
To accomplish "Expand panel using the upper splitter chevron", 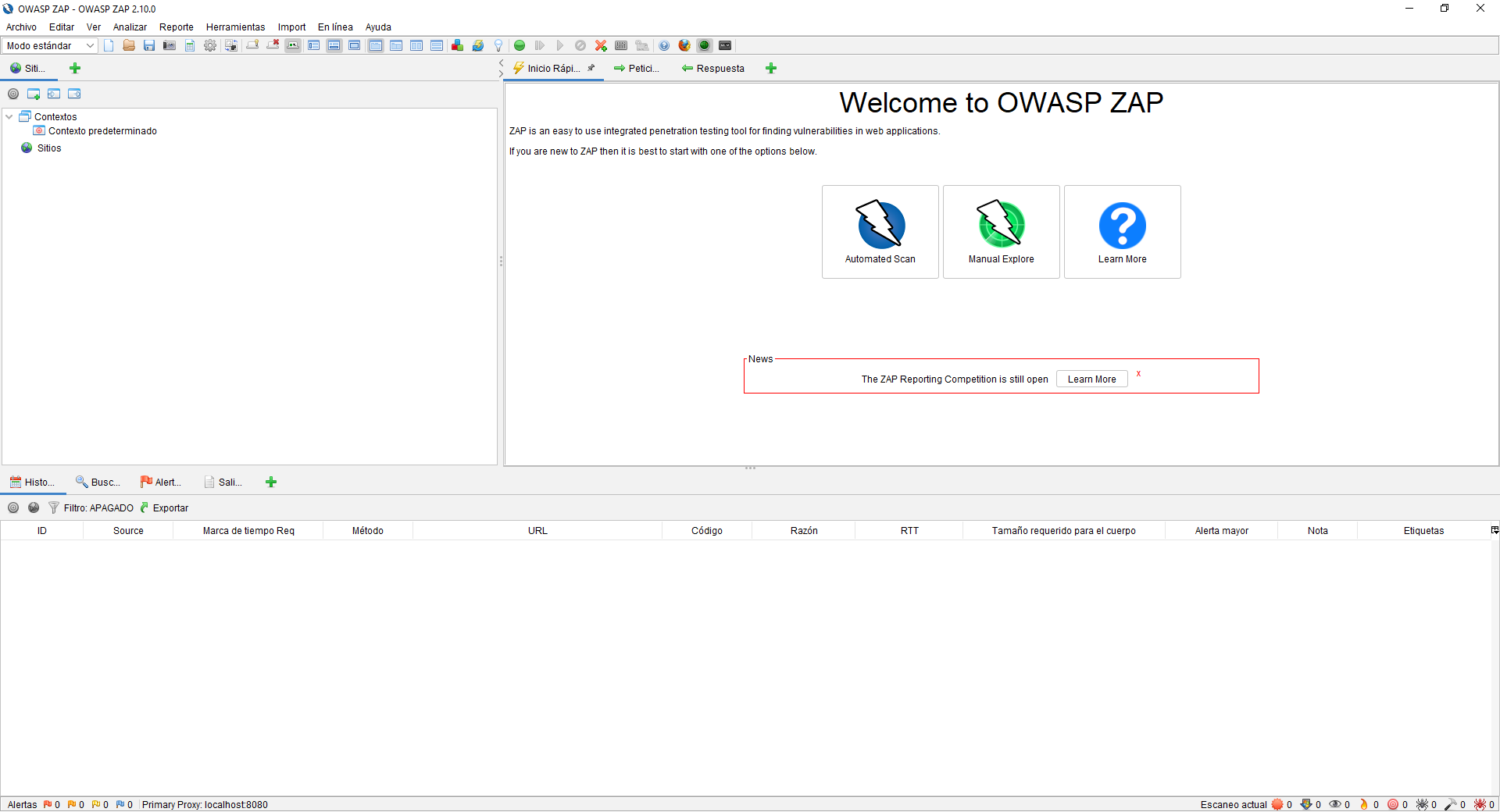I will [x=501, y=62].
